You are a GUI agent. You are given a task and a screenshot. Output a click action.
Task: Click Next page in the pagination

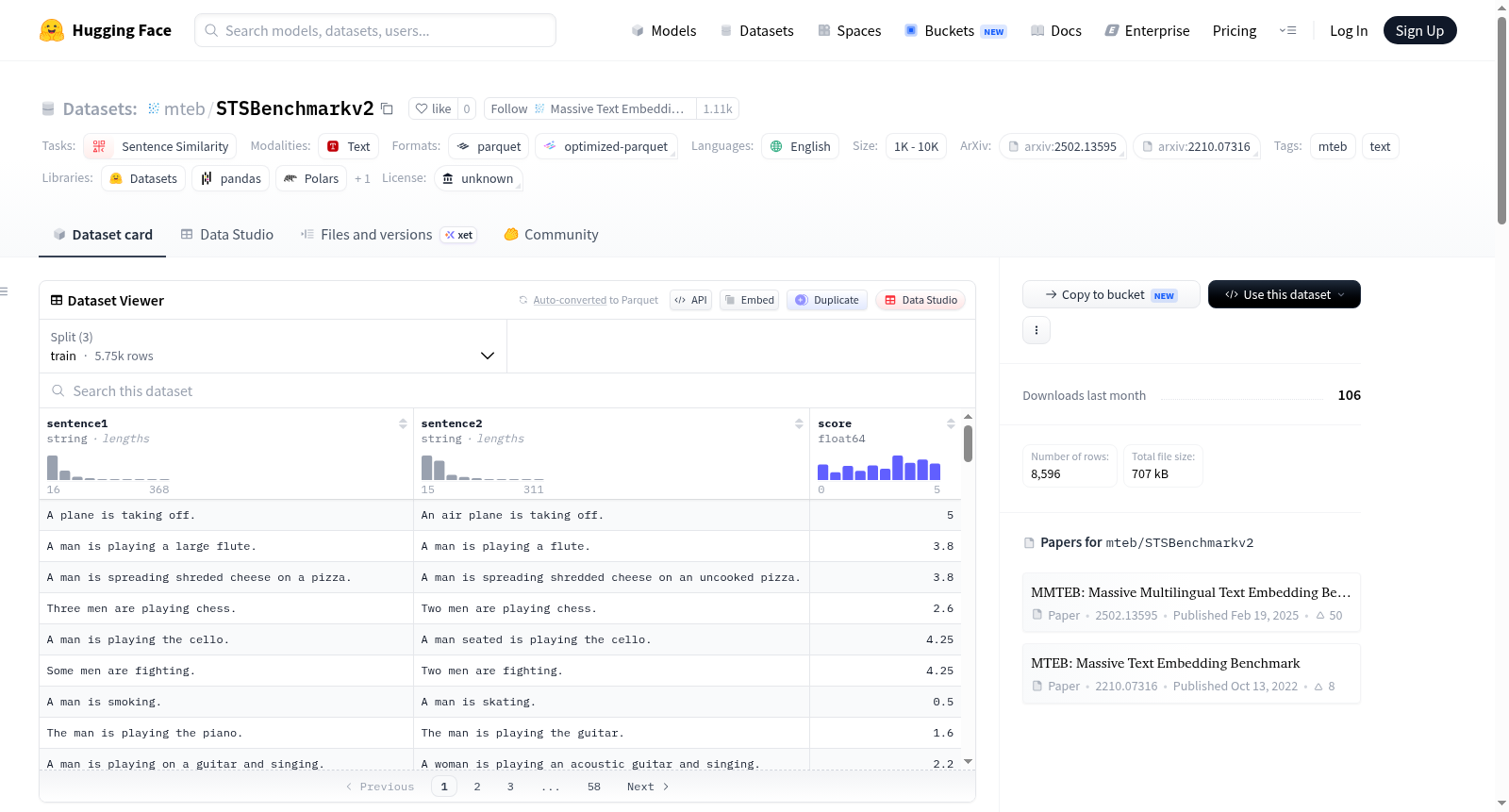(x=648, y=787)
